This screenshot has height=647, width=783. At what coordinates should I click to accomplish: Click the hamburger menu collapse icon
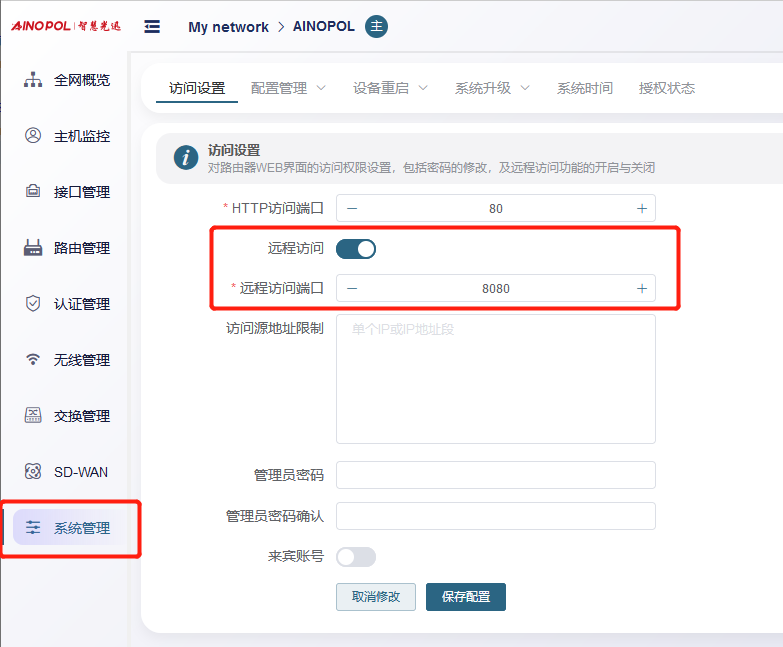point(152,26)
